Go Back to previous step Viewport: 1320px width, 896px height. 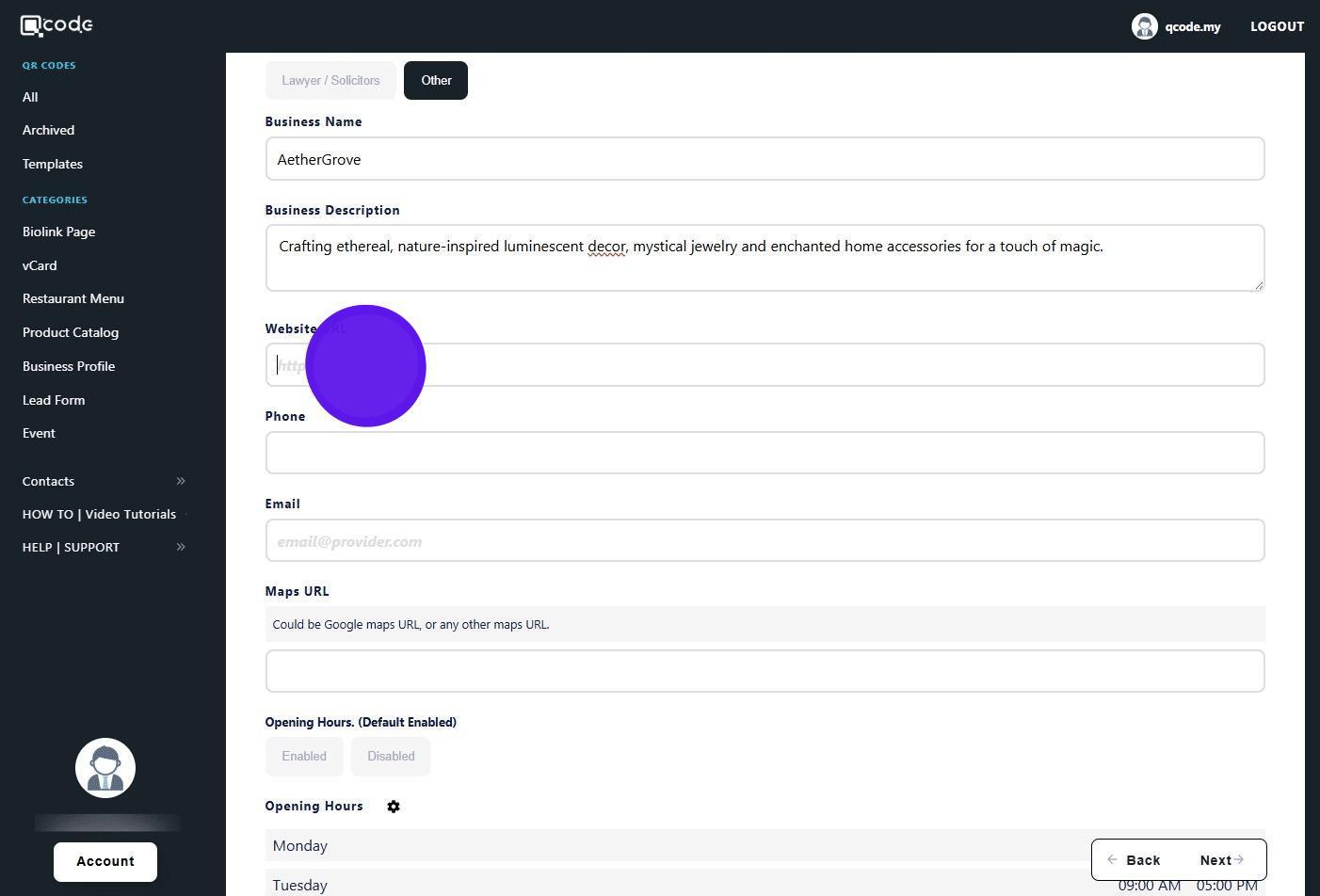tap(1134, 860)
